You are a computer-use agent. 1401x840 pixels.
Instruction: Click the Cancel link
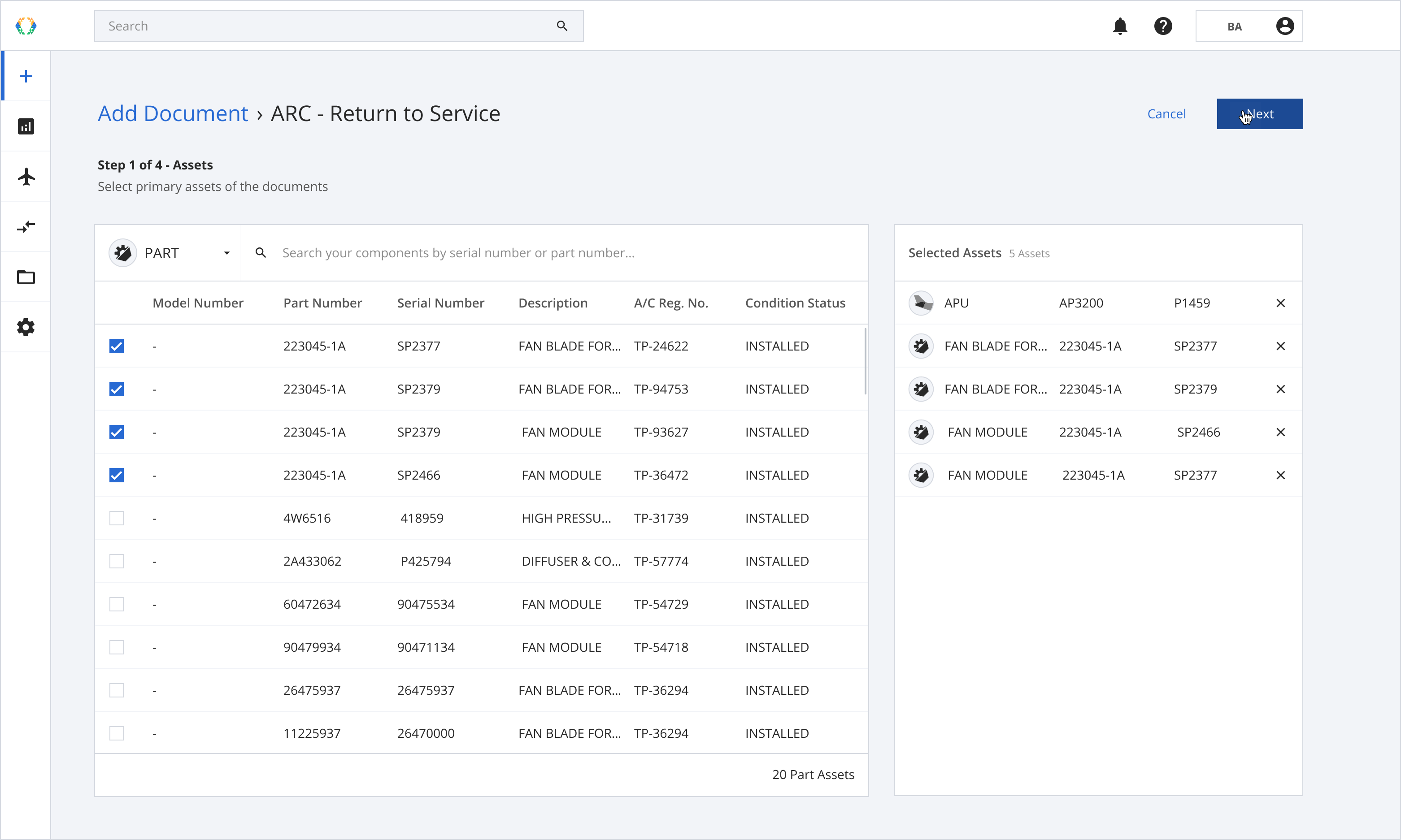coord(1166,114)
